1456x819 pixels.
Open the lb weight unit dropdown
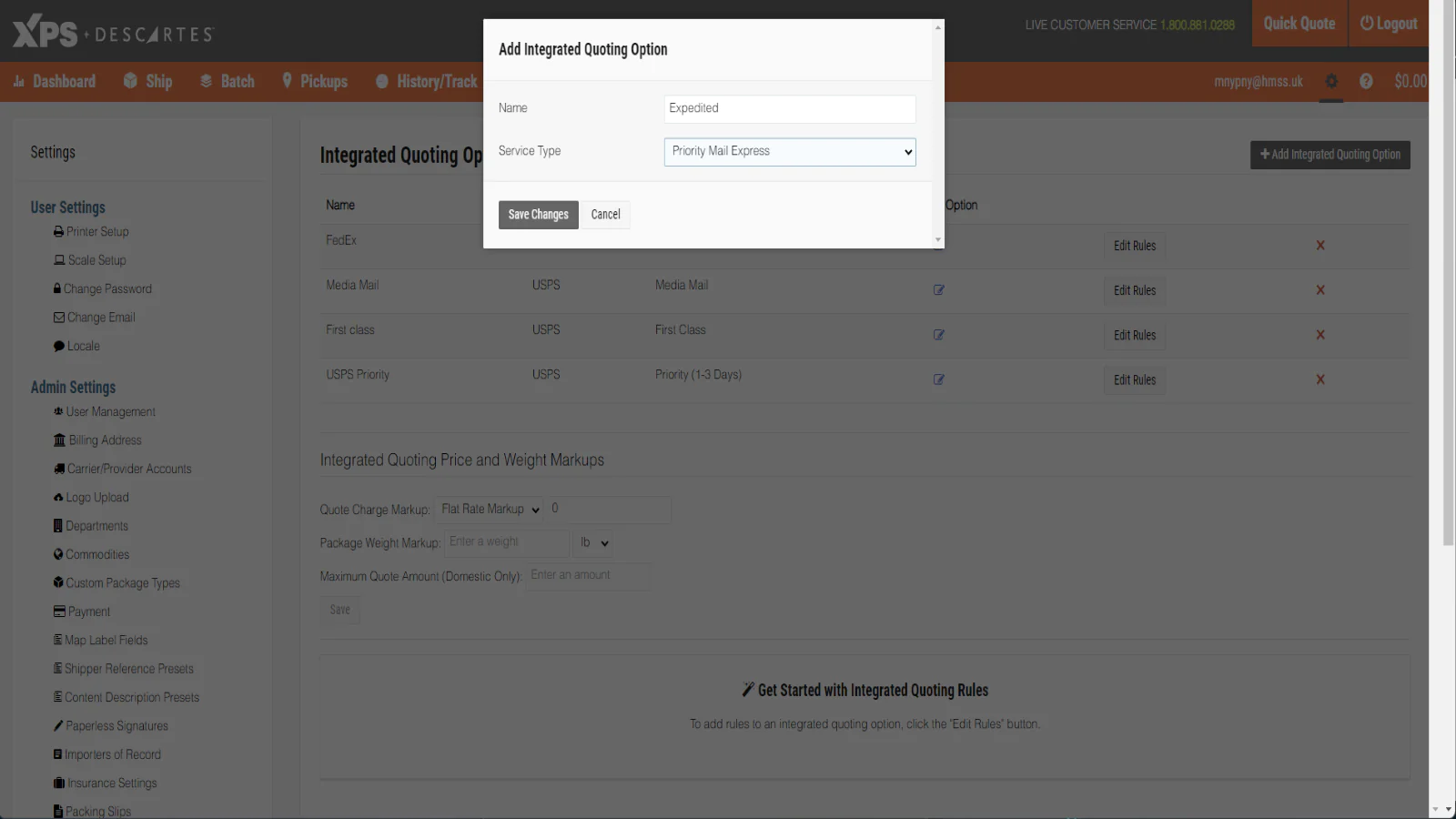592,542
